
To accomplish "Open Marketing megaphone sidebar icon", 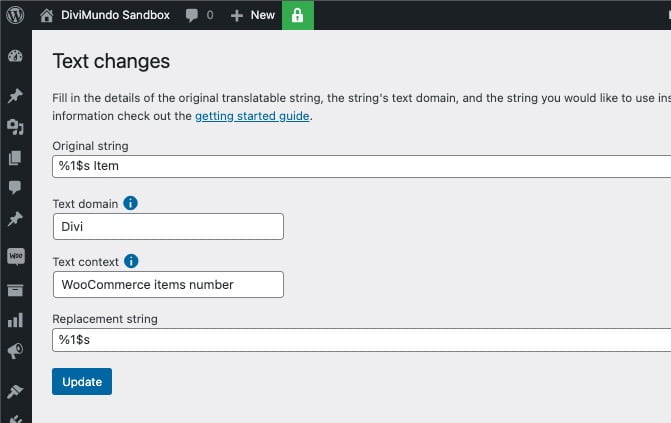I will [x=15, y=351].
